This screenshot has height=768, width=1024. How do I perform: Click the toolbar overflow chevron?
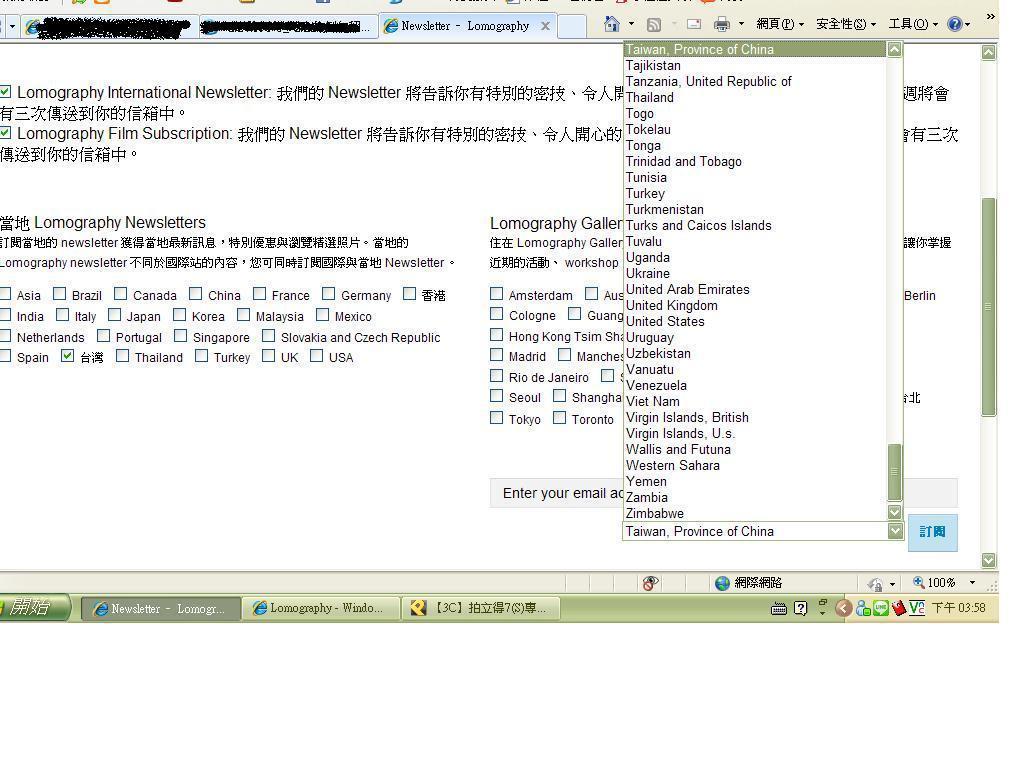click(991, 17)
